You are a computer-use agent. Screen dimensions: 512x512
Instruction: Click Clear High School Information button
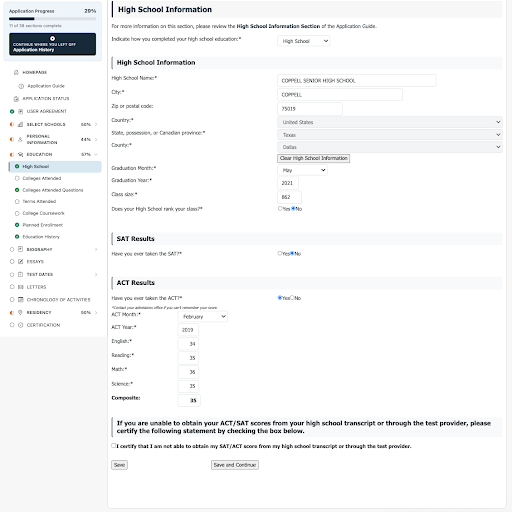click(313, 158)
